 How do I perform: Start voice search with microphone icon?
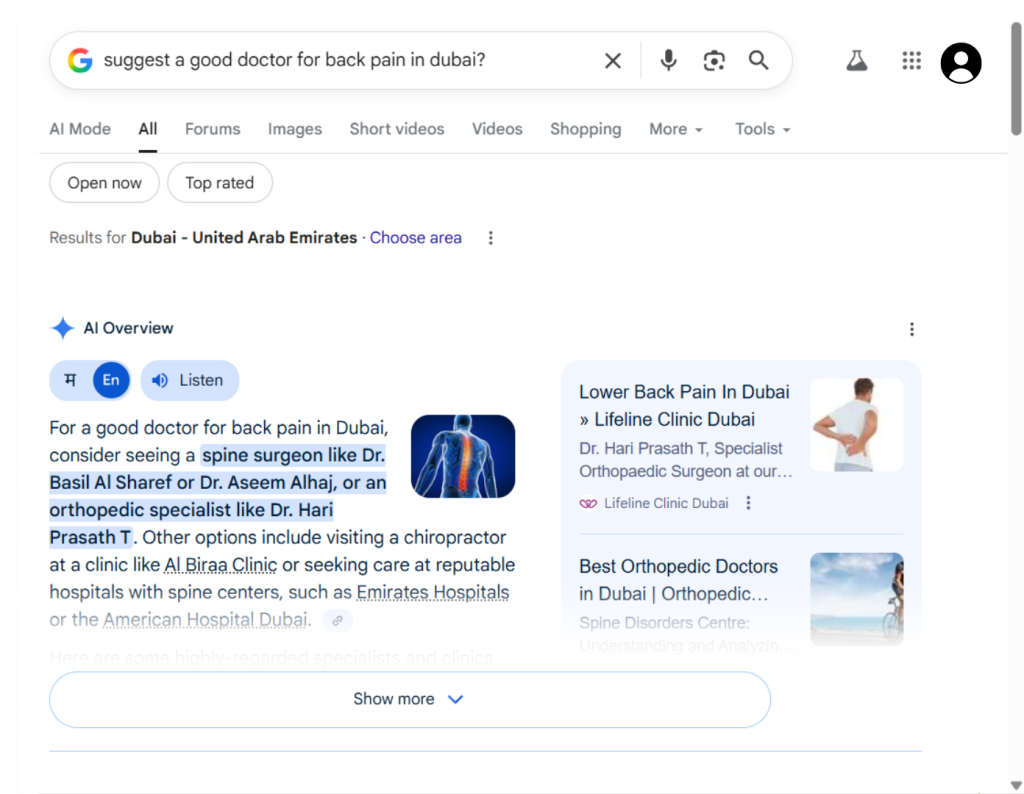[x=669, y=61]
